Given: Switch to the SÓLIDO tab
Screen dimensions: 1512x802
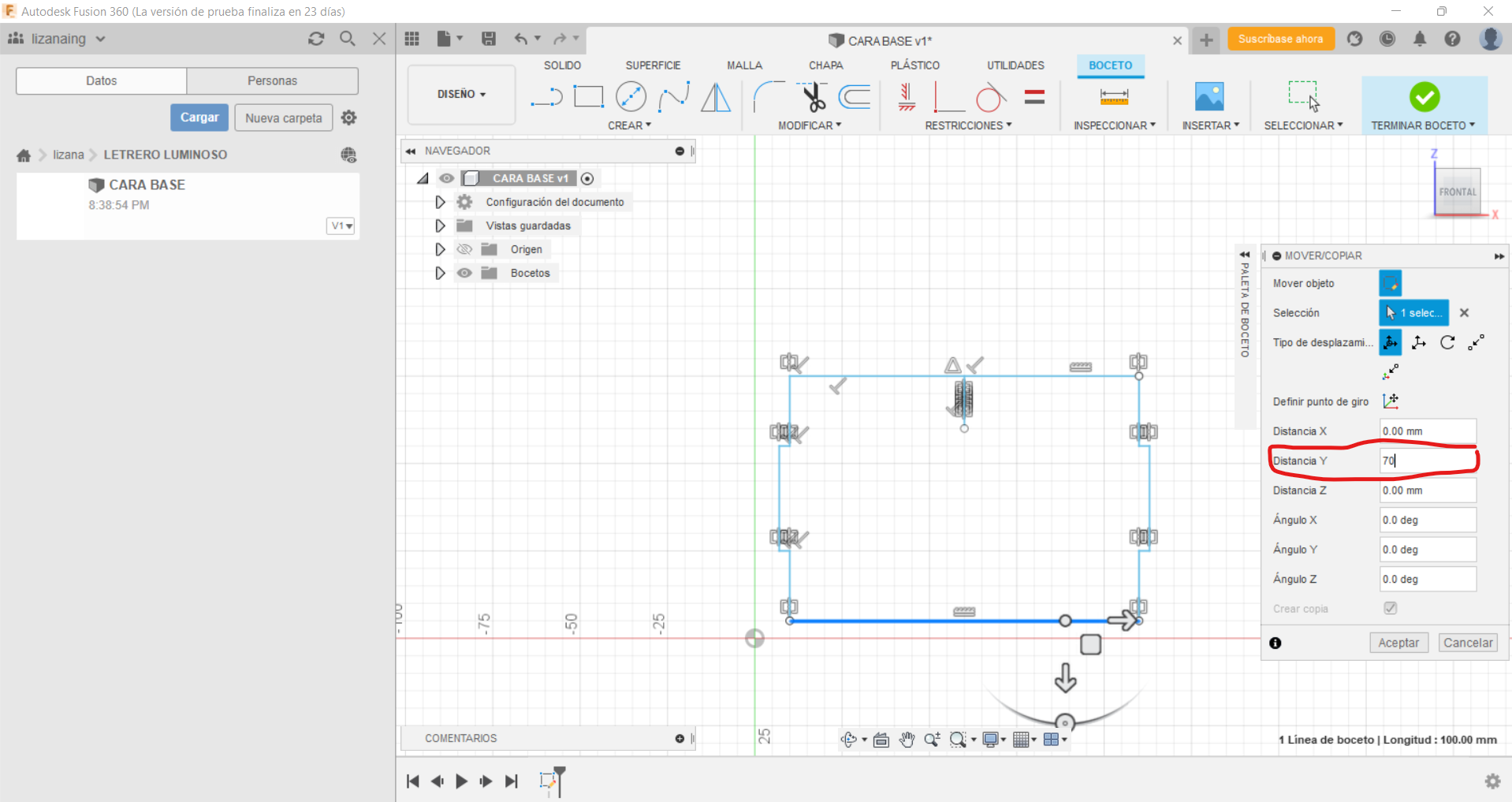Looking at the screenshot, I should [562, 65].
